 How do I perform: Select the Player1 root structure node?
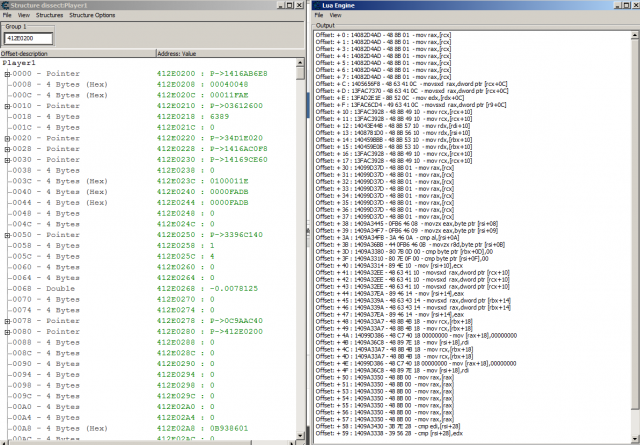coord(19,62)
